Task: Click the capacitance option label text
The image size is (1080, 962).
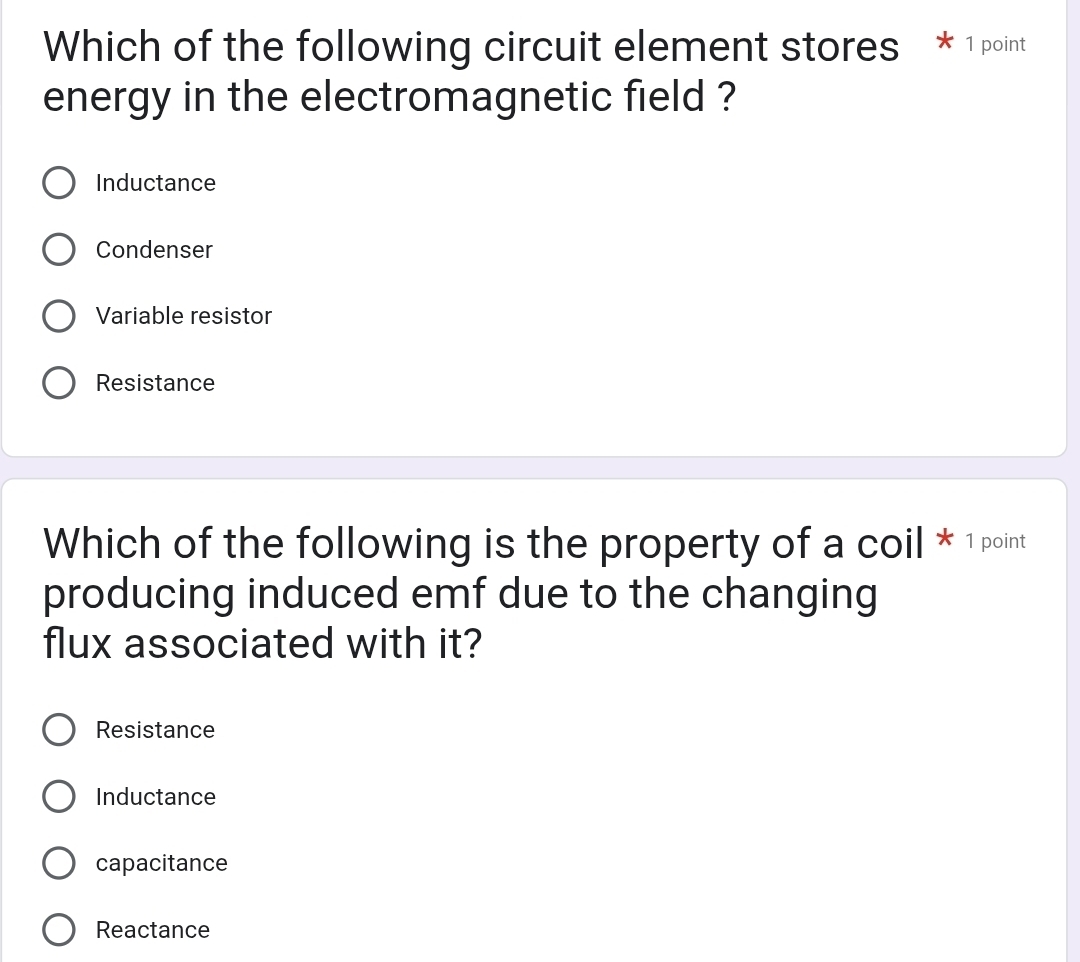Action: [162, 863]
